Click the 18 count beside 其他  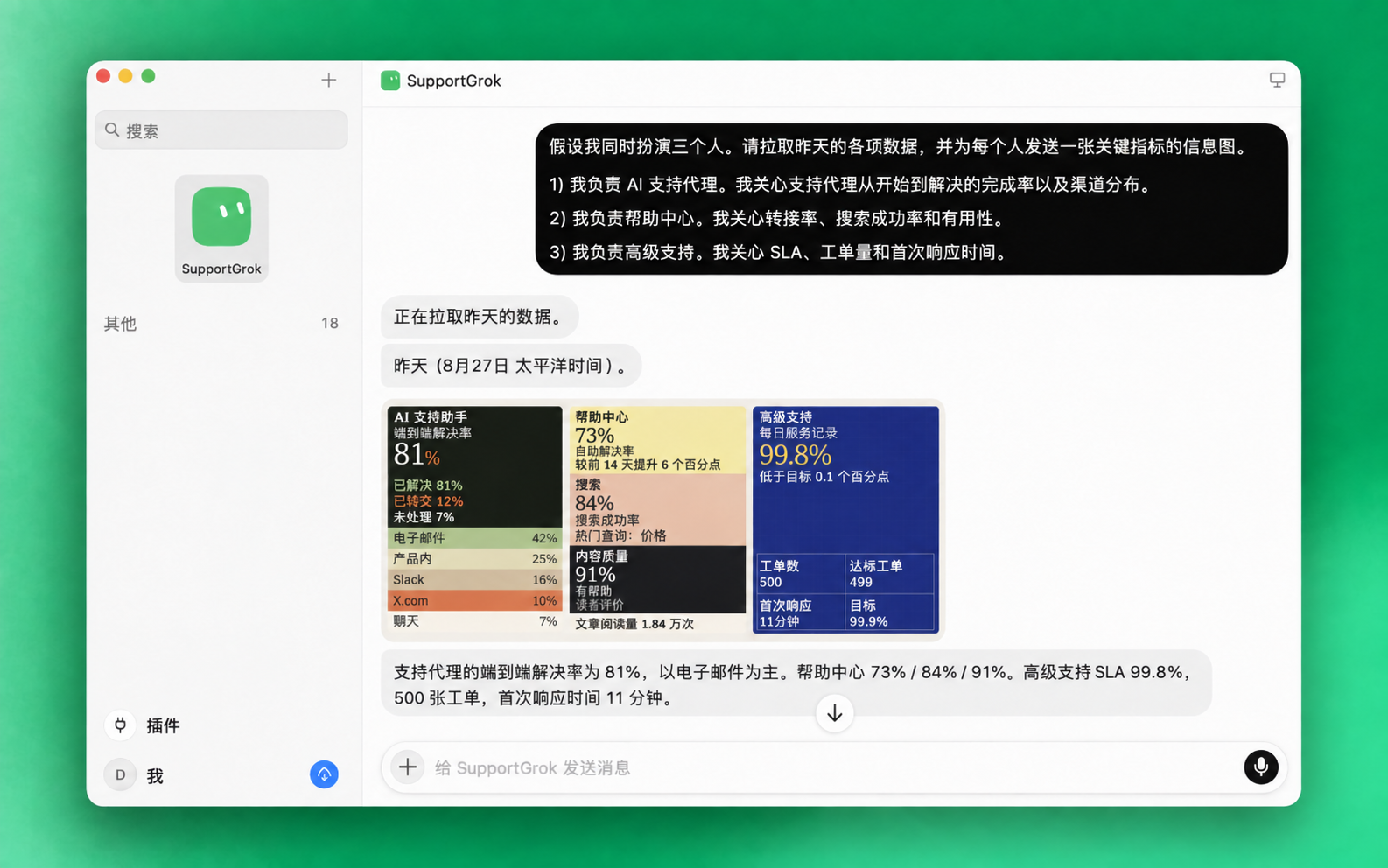(329, 324)
